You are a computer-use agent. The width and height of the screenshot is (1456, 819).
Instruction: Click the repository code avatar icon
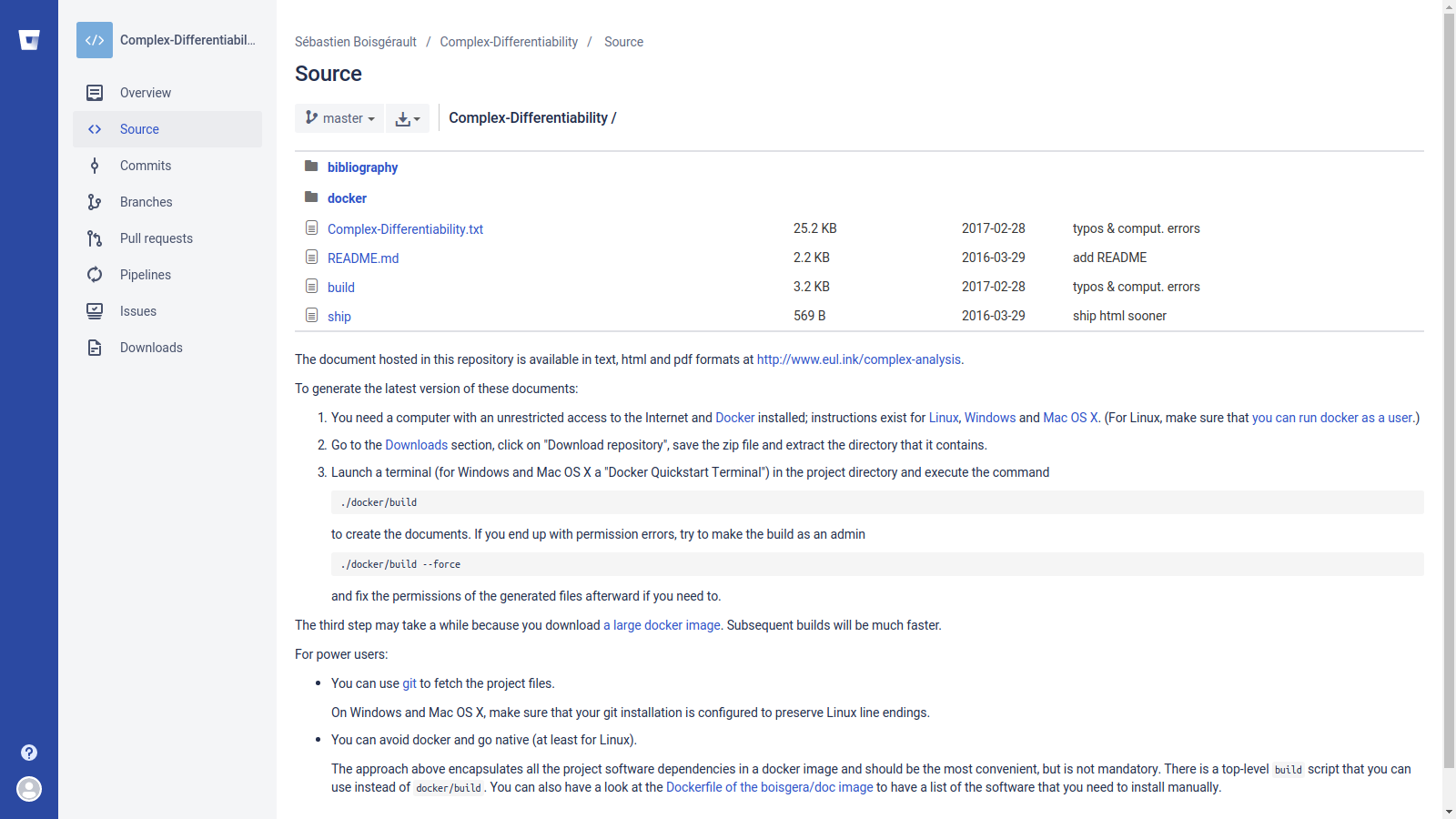(95, 40)
